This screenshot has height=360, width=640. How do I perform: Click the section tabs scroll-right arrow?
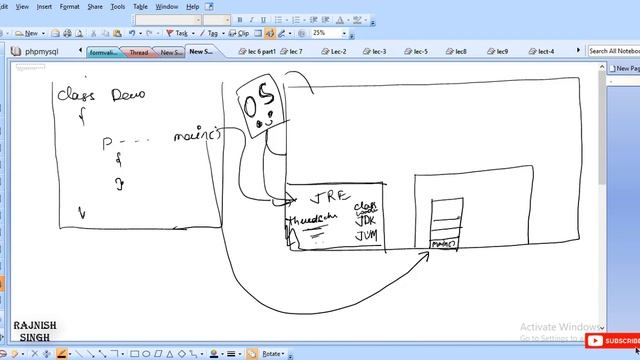point(578,50)
